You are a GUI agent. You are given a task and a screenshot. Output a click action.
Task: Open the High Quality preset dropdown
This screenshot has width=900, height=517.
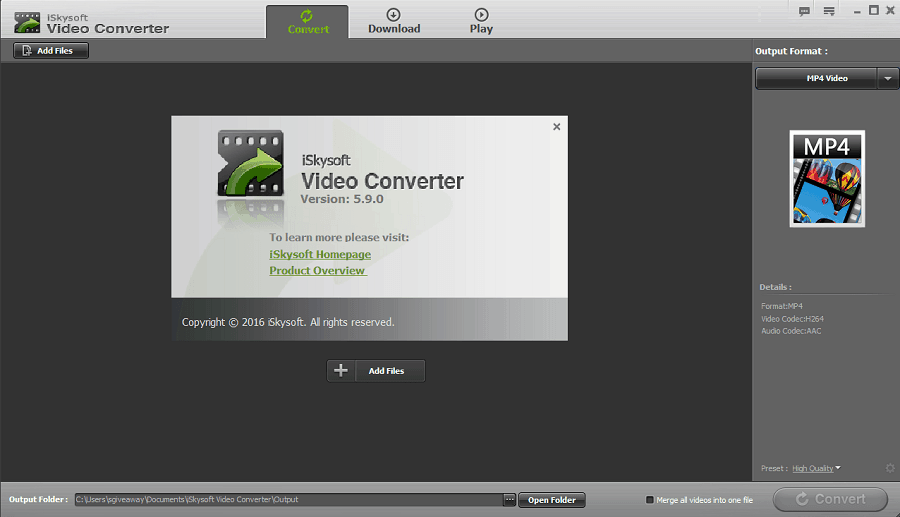coord(816,468)
